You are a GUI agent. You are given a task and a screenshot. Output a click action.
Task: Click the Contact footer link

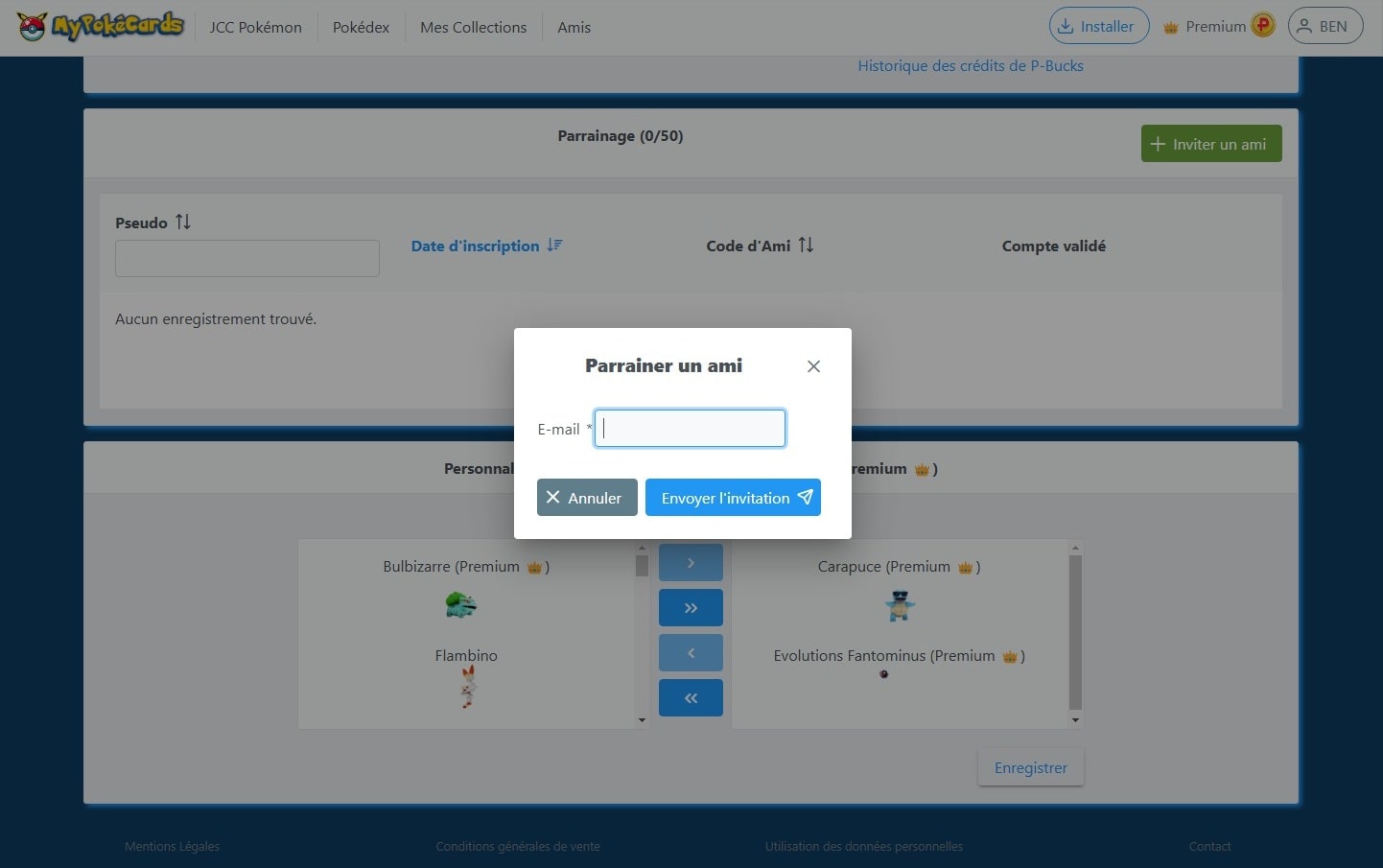1209,846
